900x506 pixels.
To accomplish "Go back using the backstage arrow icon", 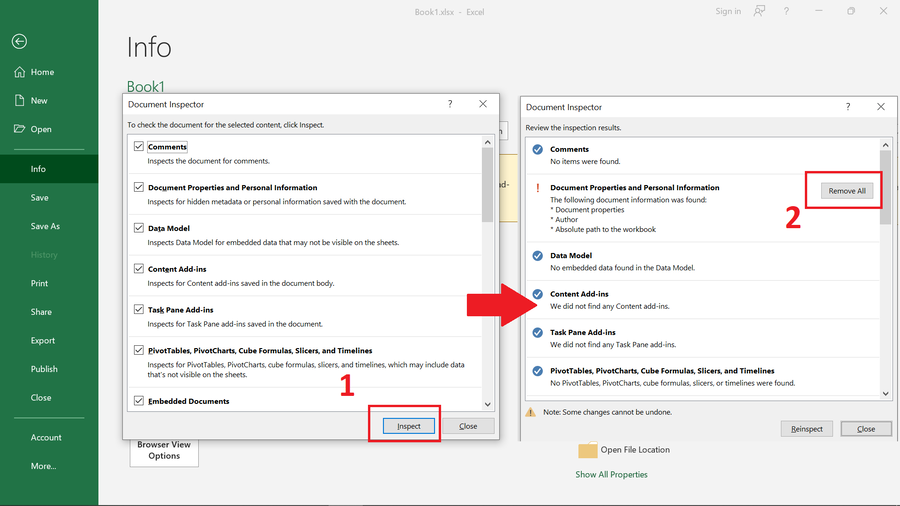I will coord(19,41).
